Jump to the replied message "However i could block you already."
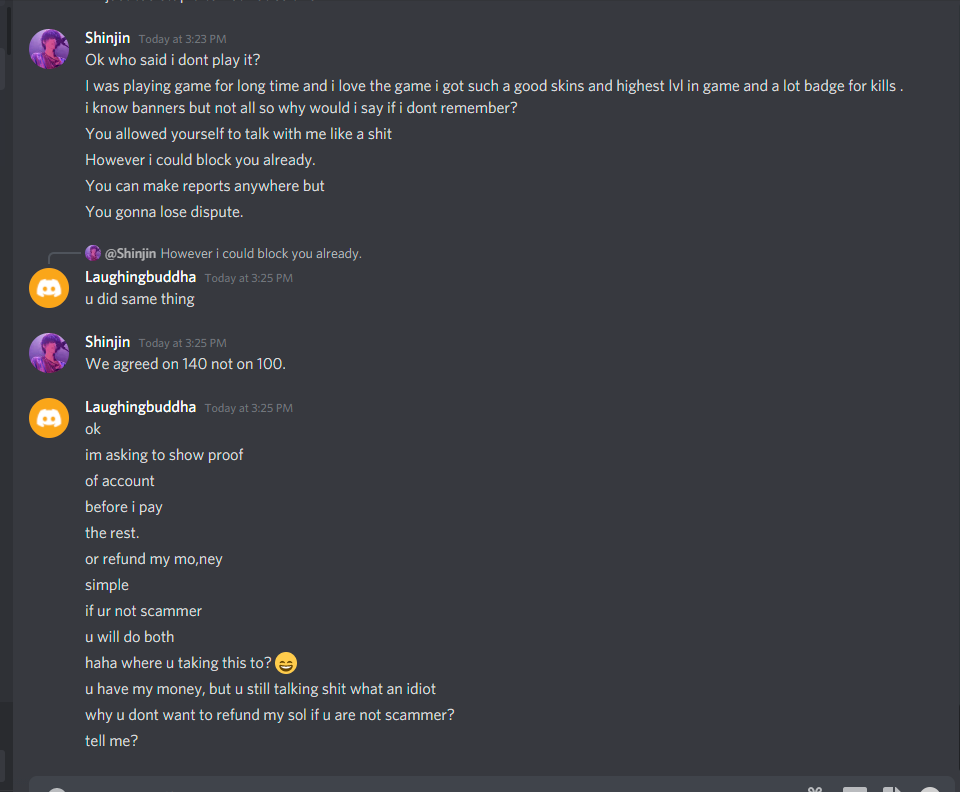The height and width of the screenshot is (792, 960). (261, 253)
